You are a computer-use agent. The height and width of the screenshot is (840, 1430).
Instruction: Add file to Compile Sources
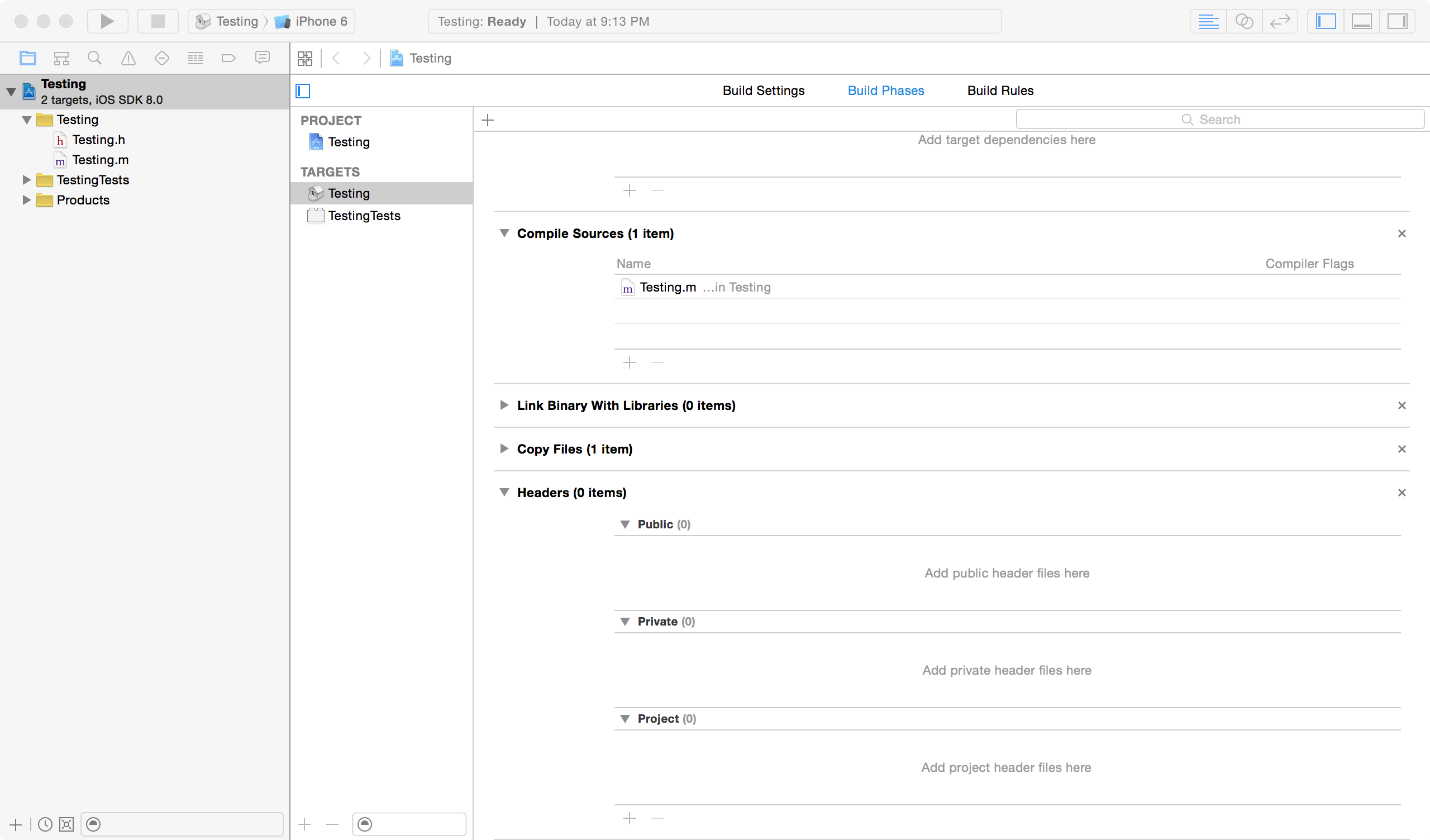(630, 362)
